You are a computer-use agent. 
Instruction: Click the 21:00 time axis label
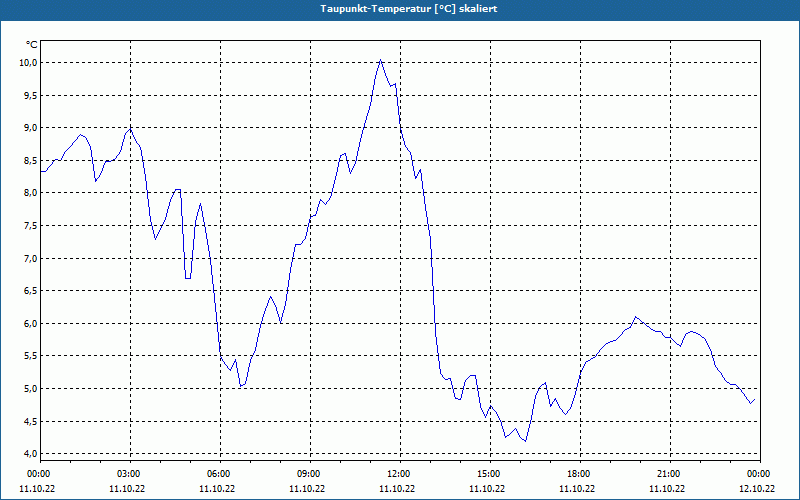click(670, 474)
